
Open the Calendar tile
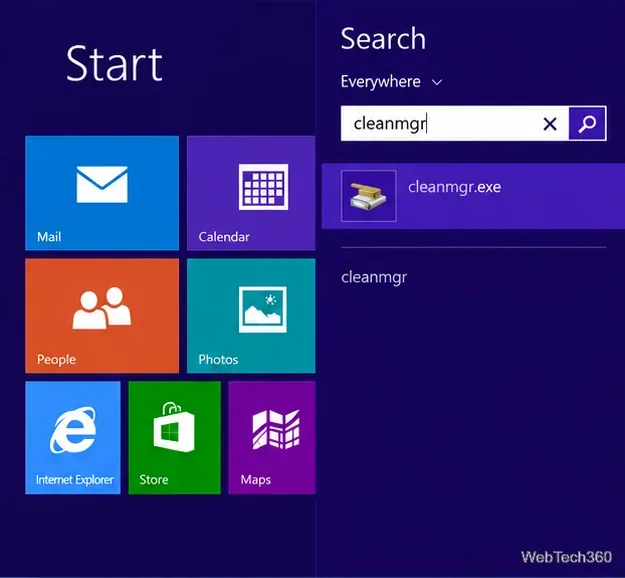(x=251, y=193)
